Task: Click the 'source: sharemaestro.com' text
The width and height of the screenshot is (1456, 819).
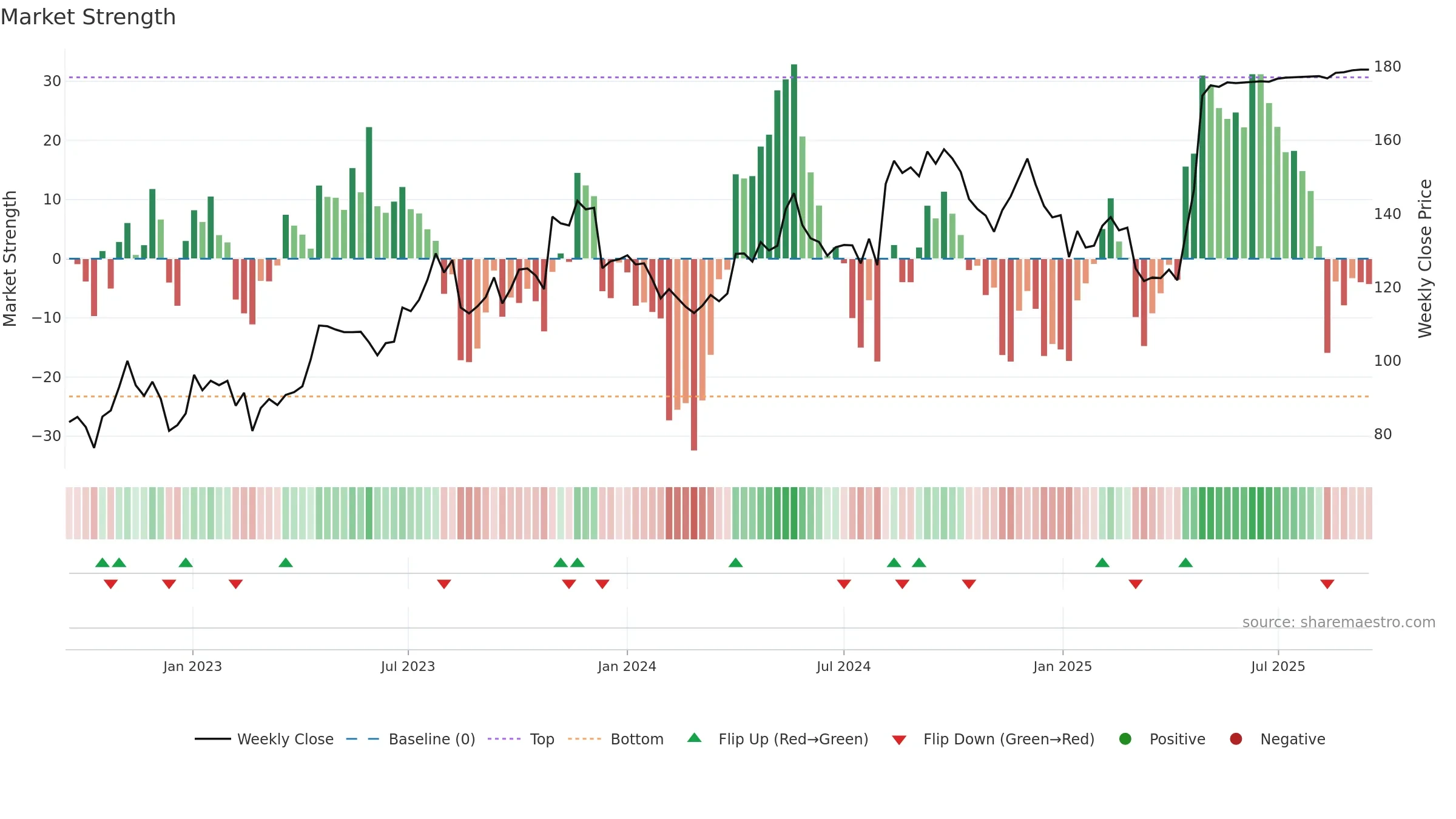Action: pos(1339,622)
